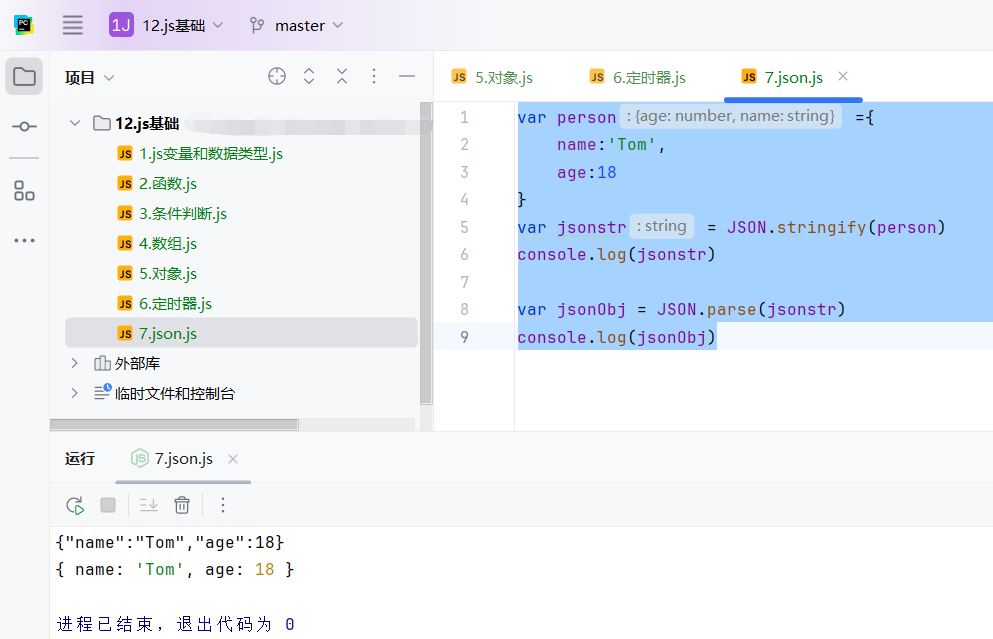The width and height of the screenshot is (993, 639).
Task: Click the jsonstr string type hint
Action: click(662, 227)
